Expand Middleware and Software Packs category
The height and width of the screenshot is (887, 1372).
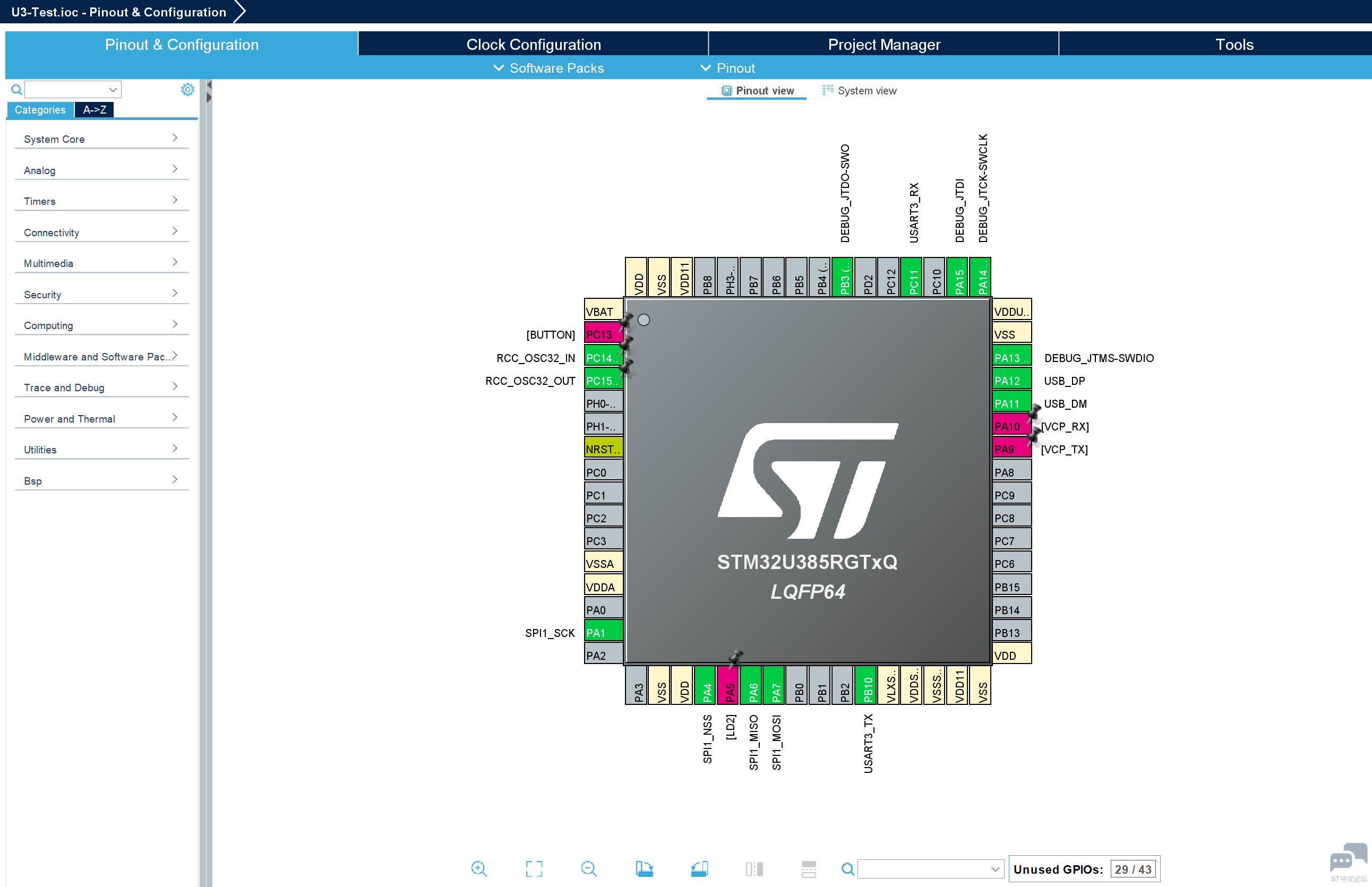pos(101,357)
